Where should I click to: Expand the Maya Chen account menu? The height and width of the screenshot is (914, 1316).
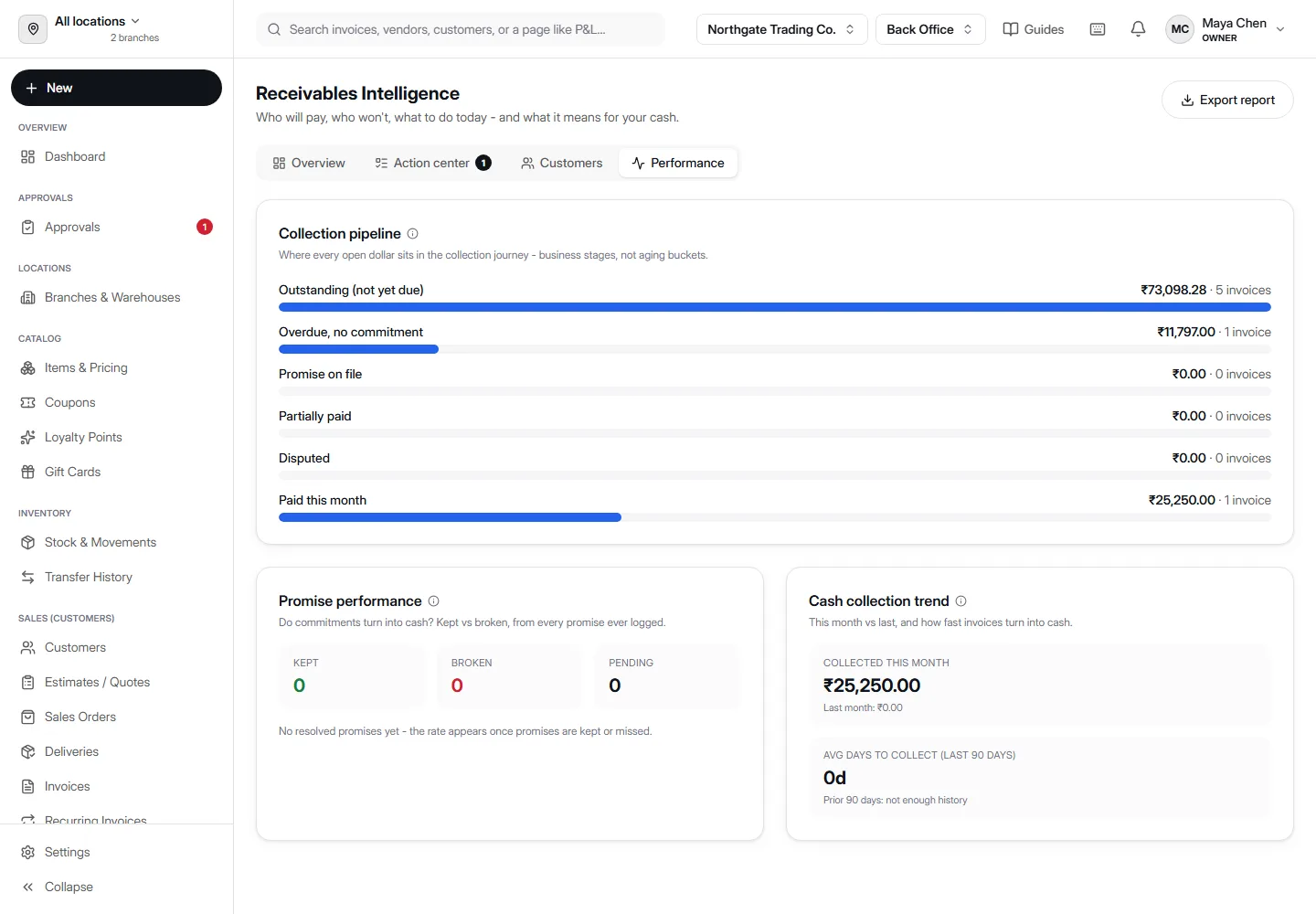tap(1227, 29)
